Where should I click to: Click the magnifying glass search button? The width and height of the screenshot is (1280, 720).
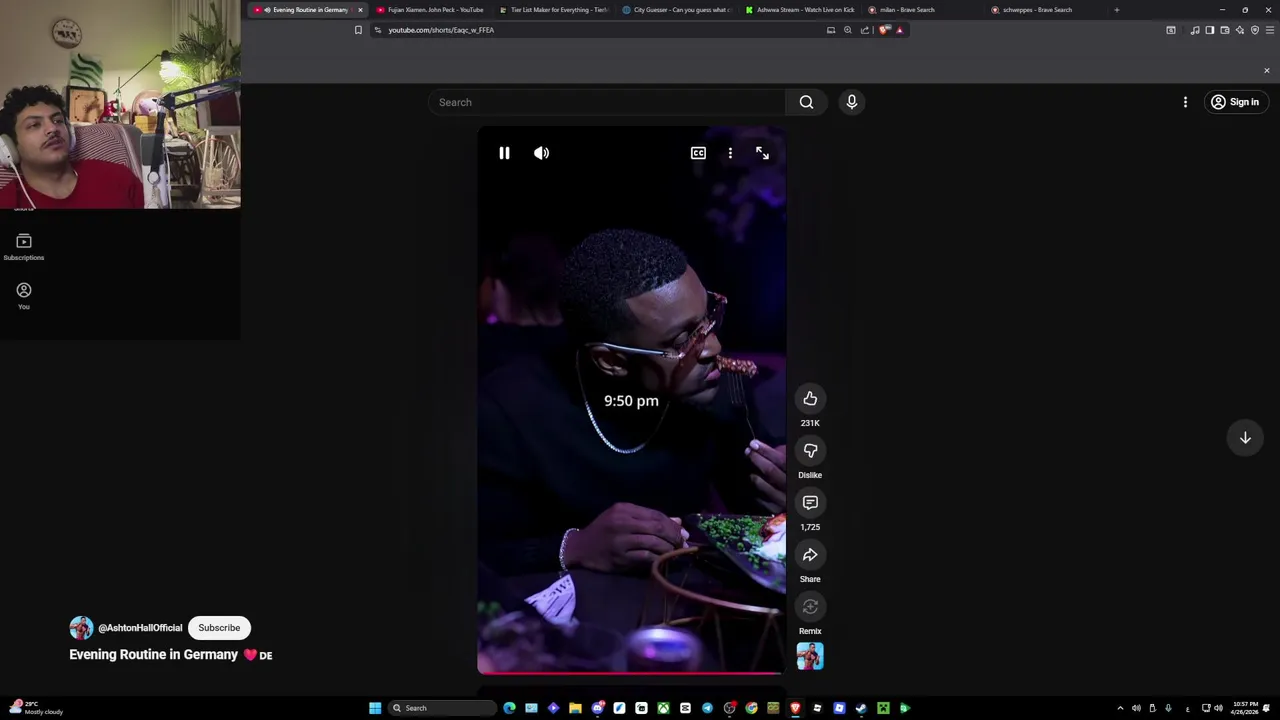(806, 102)
